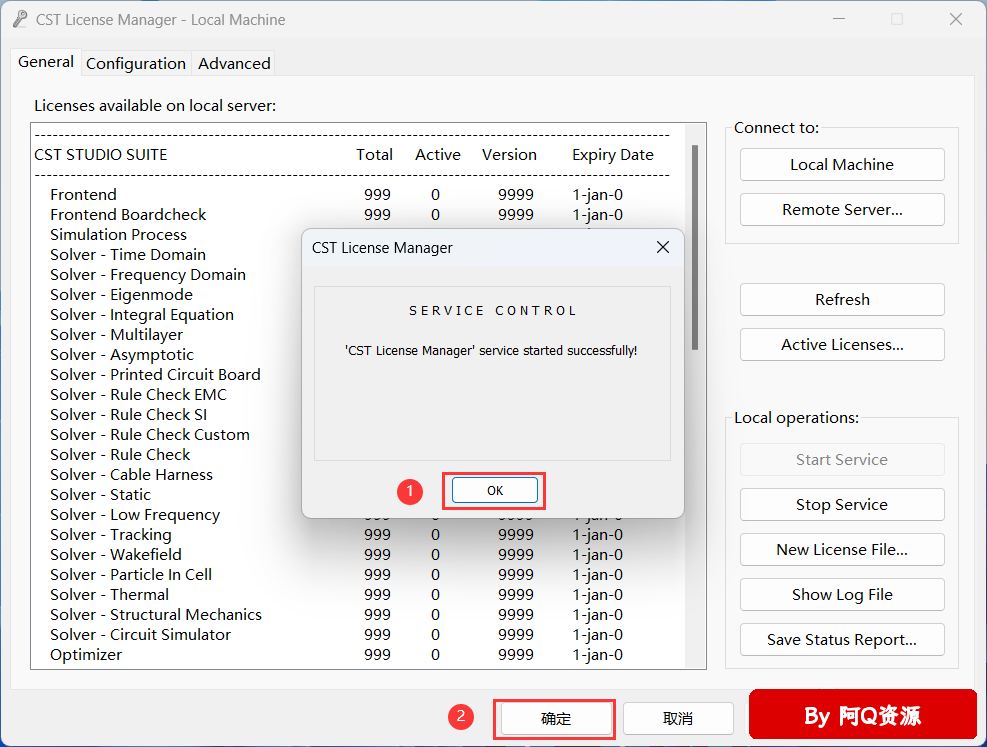The width and height of the screenshot is (987, 747).
Task: Switch to the General tab
Action: (46, 62)
